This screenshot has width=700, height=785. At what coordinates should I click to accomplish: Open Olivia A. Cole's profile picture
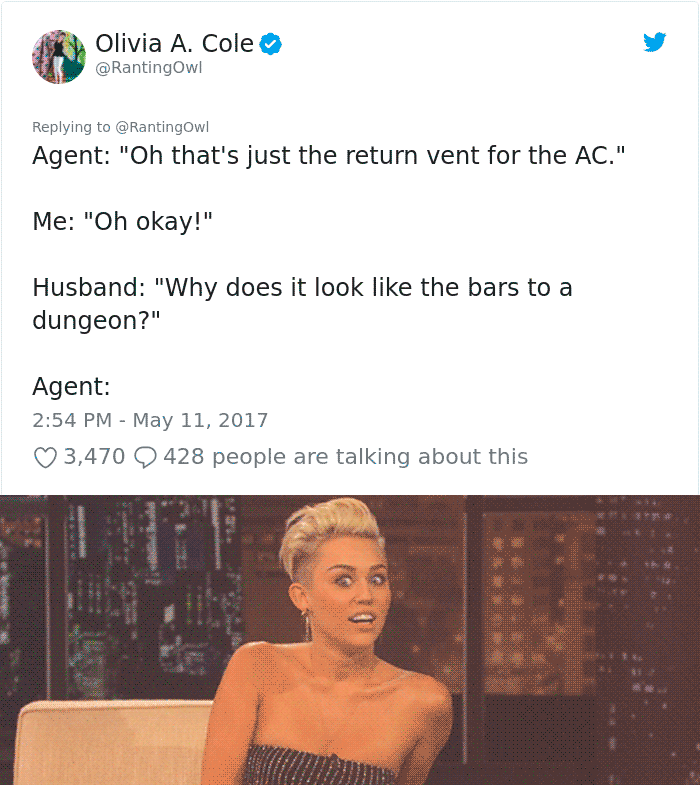(x=59, y=57)
